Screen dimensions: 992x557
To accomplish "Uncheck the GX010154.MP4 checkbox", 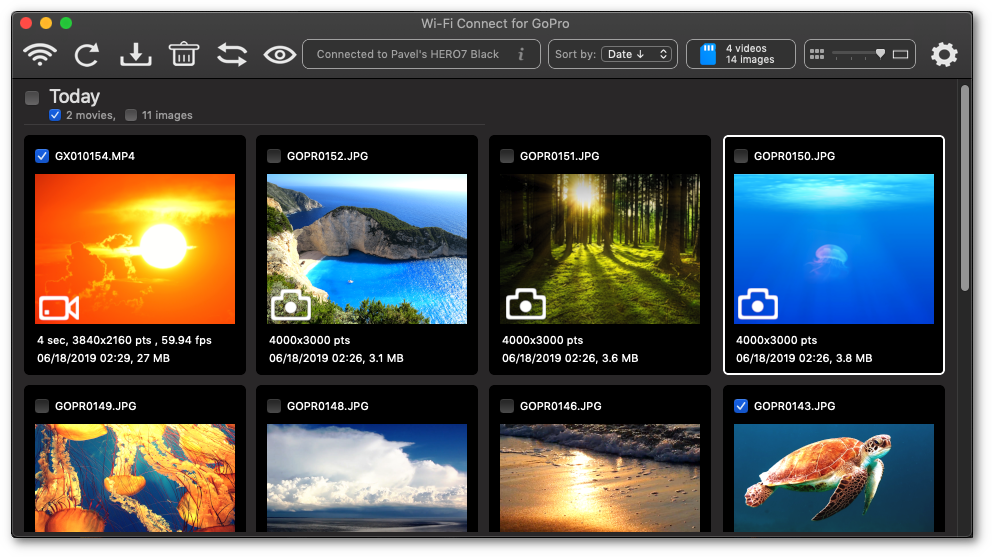I will click(x=42, y=156).
